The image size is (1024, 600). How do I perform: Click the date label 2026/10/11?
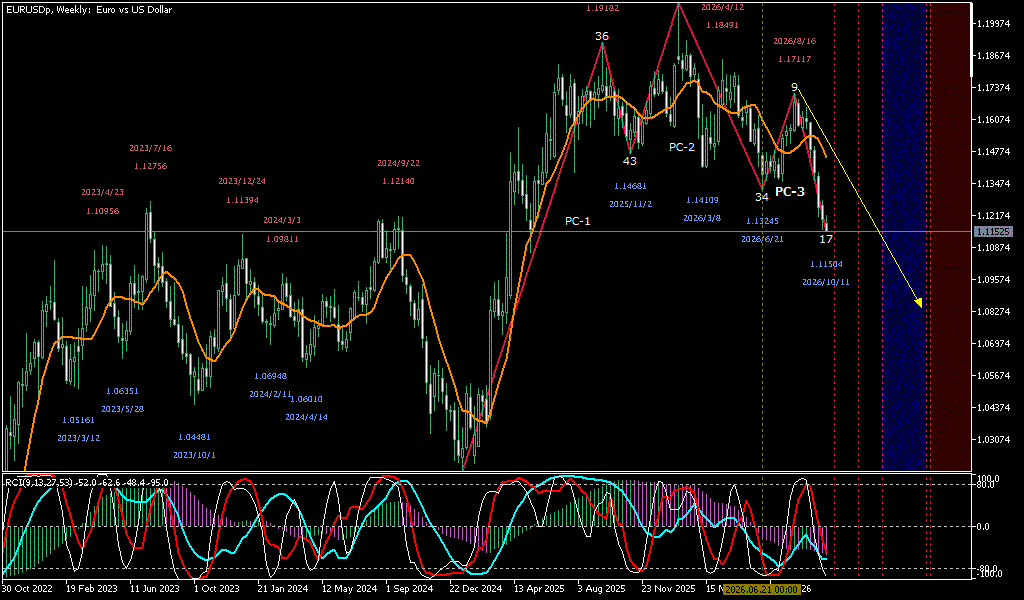pyautogui.click(x=826, y=282)
